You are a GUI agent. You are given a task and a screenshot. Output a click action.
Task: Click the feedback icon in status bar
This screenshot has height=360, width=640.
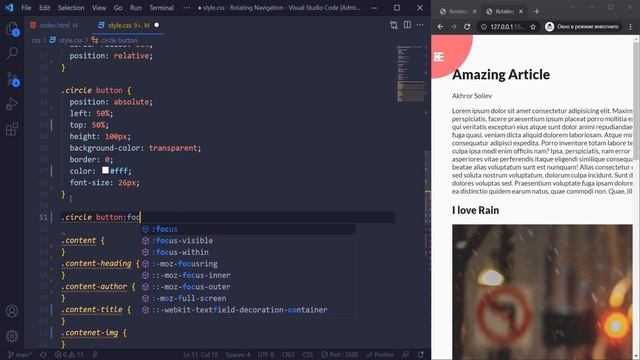pos(406,355)
